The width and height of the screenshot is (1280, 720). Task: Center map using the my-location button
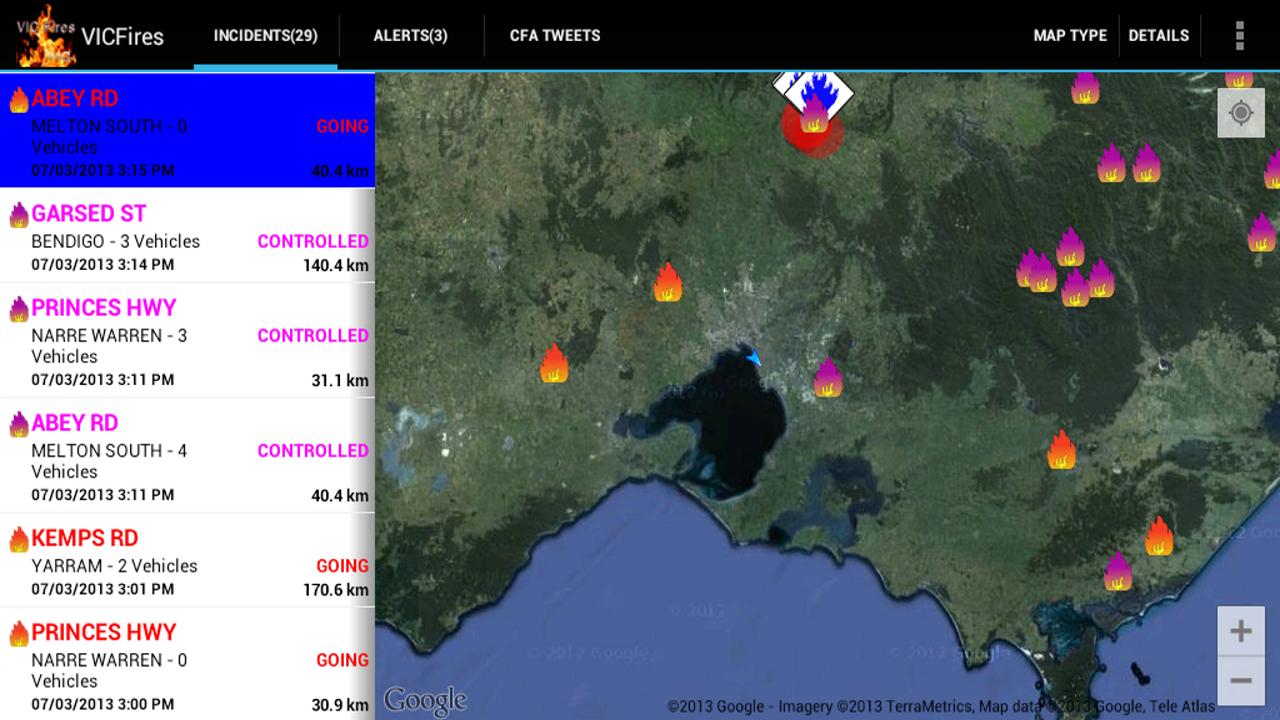coord(1241,113)
